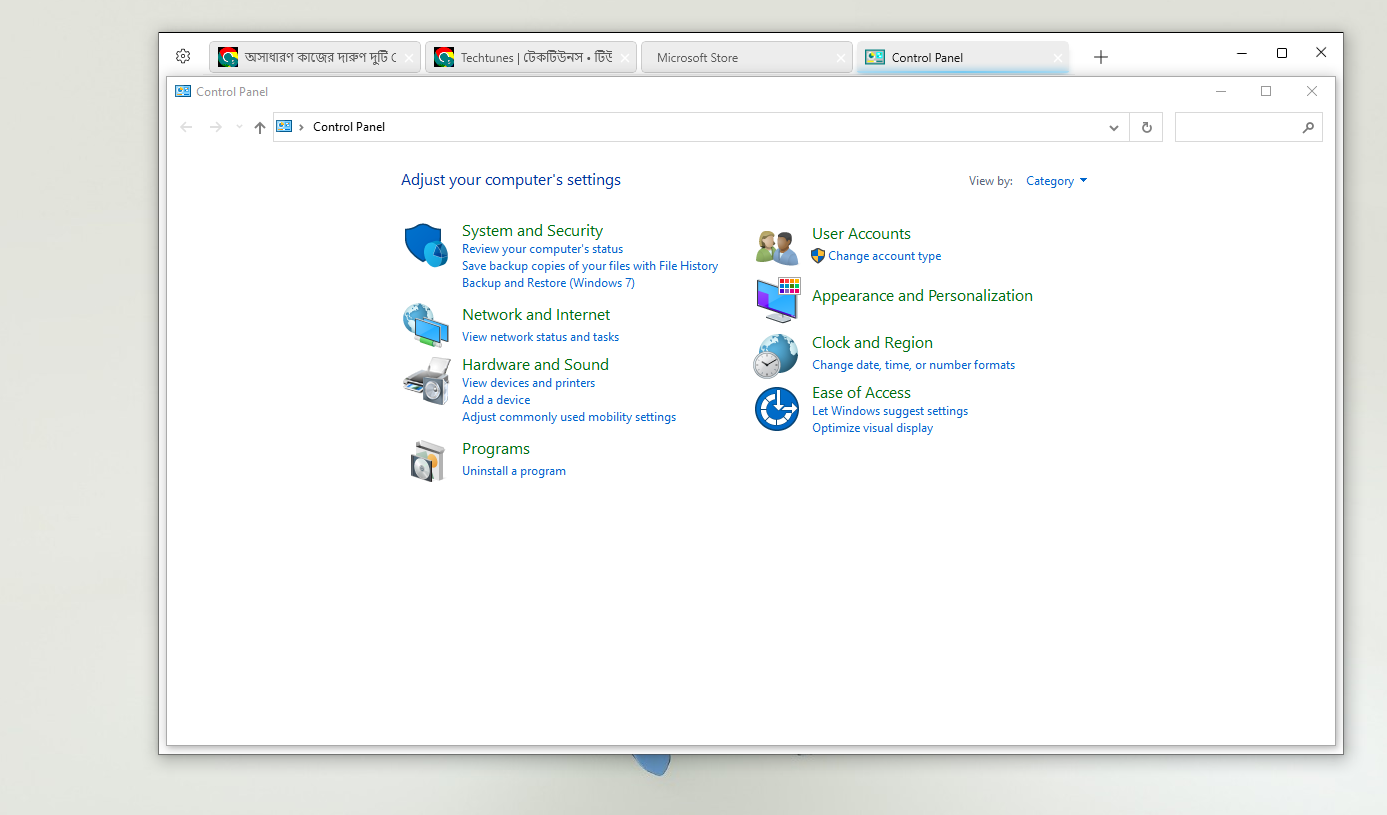Screen dimensions: 1387x815
Task: Click the refresh button beside address bar
Action: click(x=1146, y=127)
